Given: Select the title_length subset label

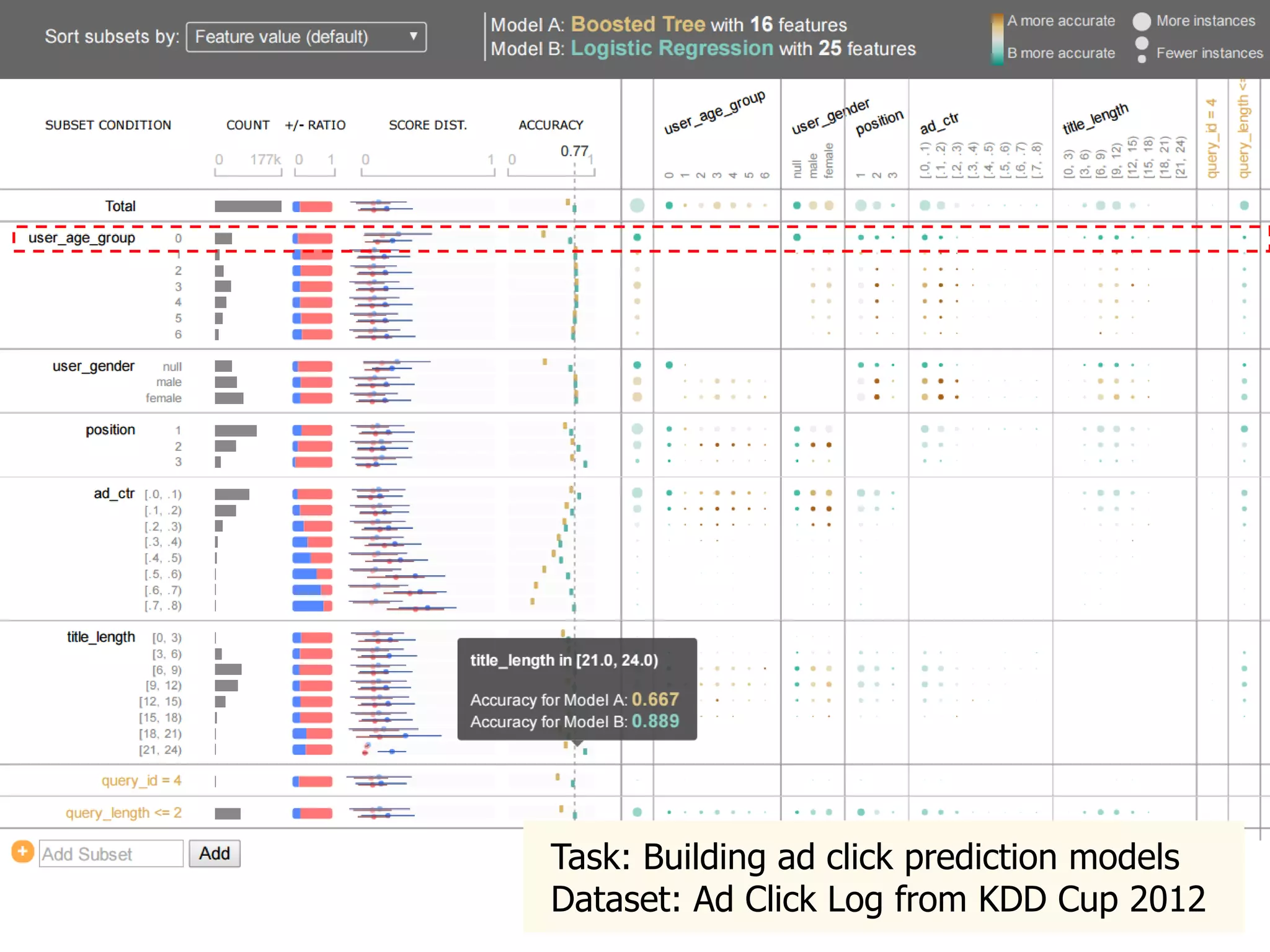Looking at the screenshot, I should click(x=100, y=637).
